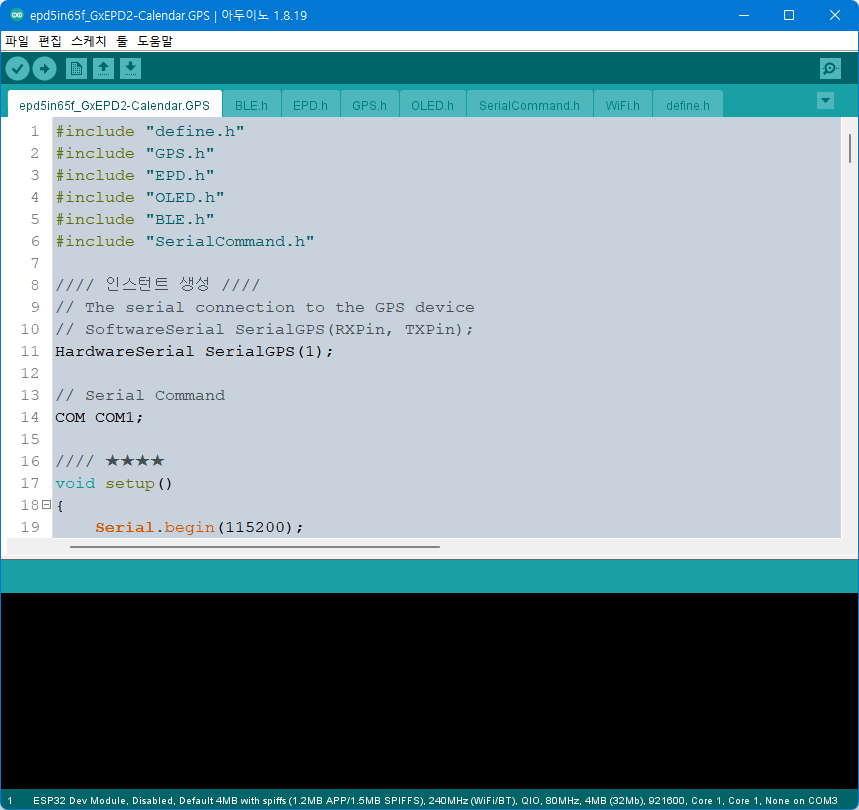
Task: Click the '// Serial Command' comment
Action: [x=140, y=395]
